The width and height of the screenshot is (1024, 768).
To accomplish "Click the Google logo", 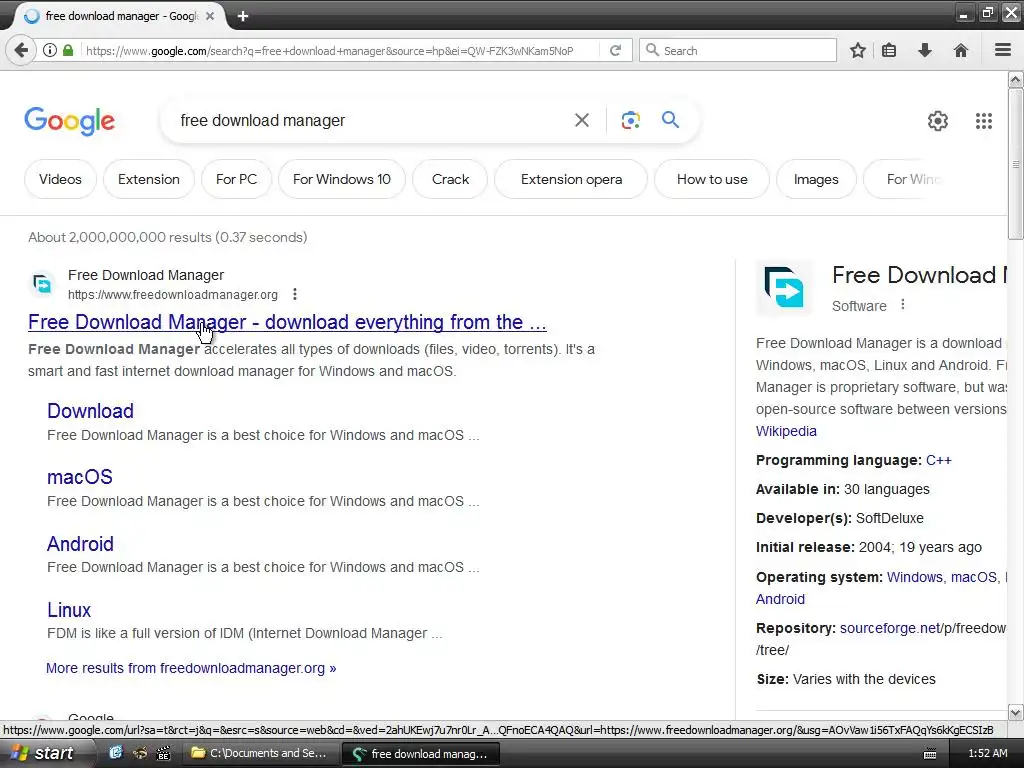I will [69, 121].
